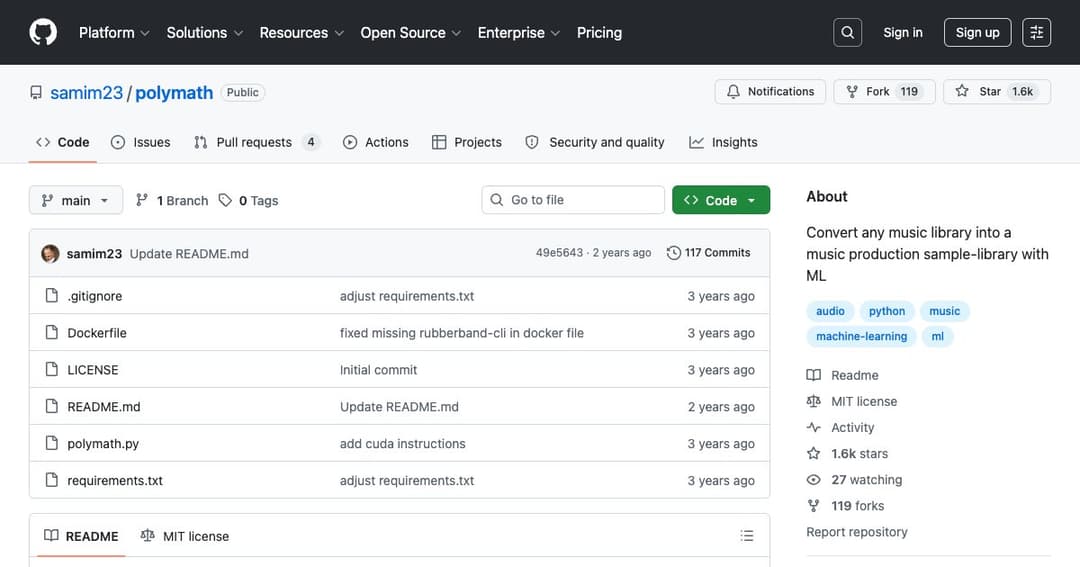Image resolution: width=1080 pixels, height=567 pixels.
Task: Expand the Platform menu
Action: (114, 32)
